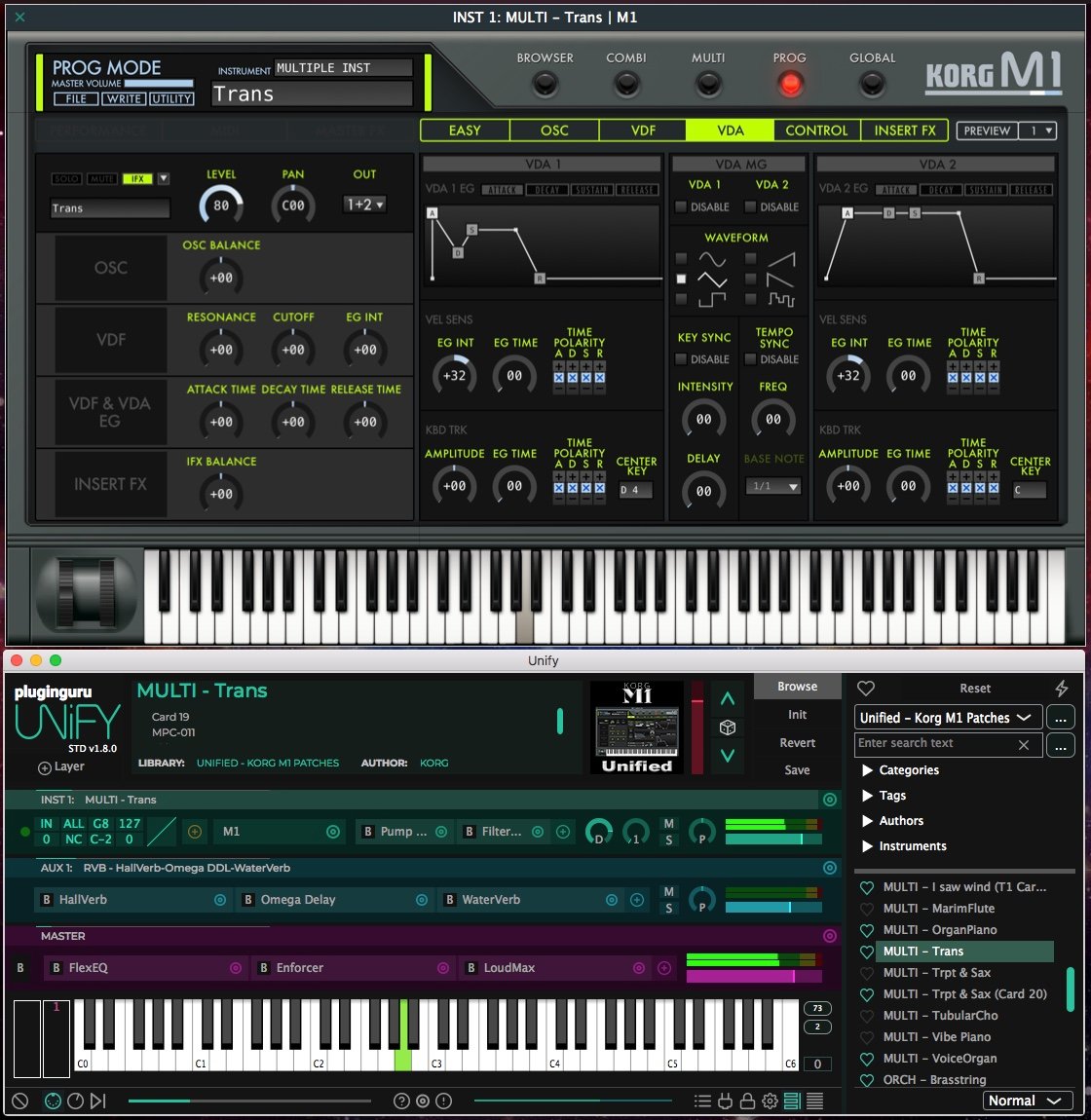Toggle Mute on INST 1 layer
This screenshot has width=1091, height=1120.
[669, 824]
